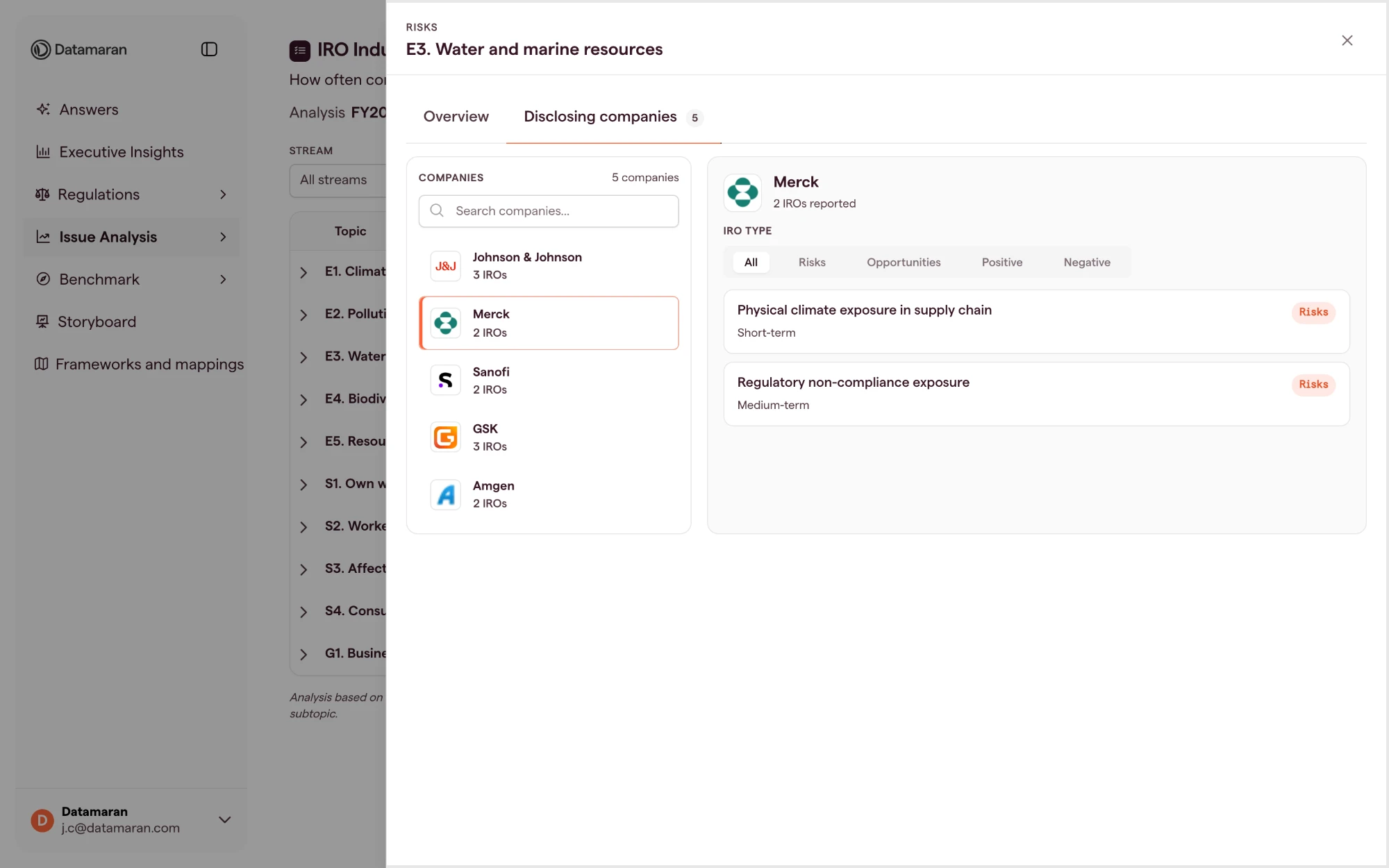Expand the E4 Biodiversity topic row
This screenshot has height=868, width=1389.
(303, 399)
